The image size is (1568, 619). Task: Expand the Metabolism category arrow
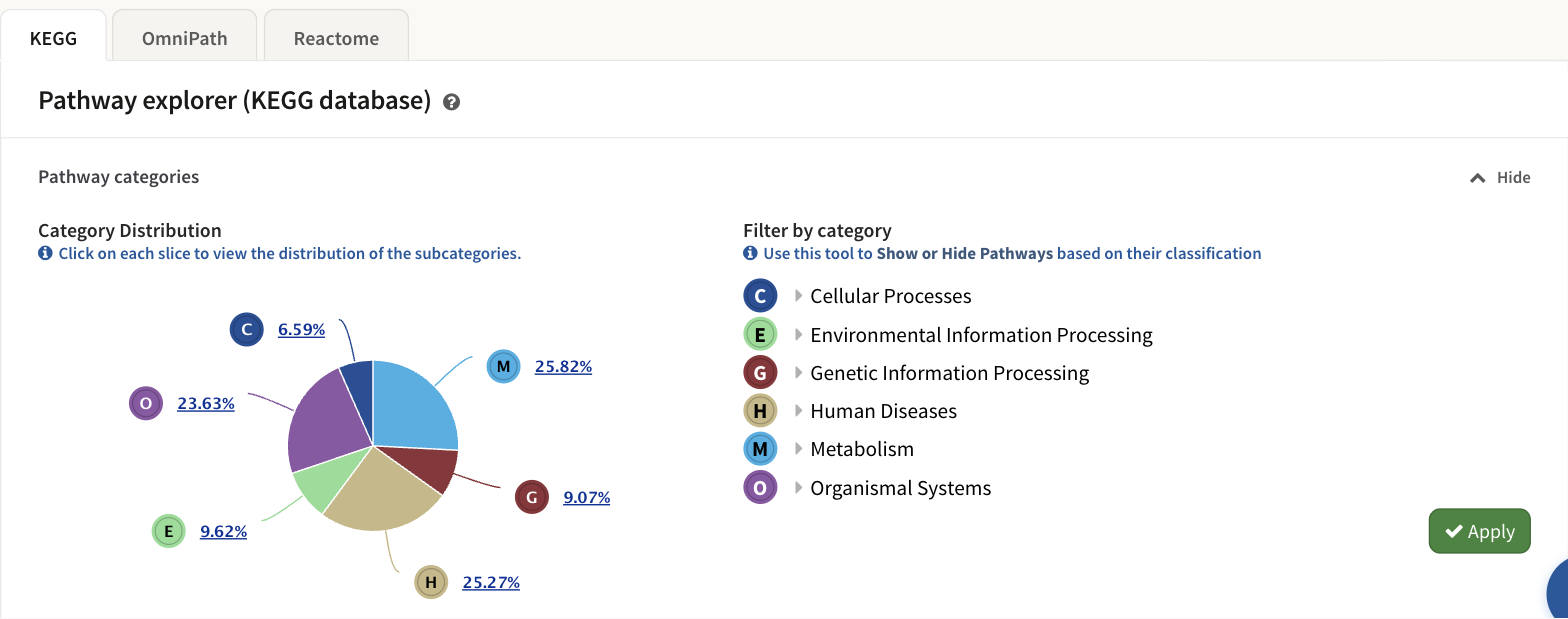point(798,449)
